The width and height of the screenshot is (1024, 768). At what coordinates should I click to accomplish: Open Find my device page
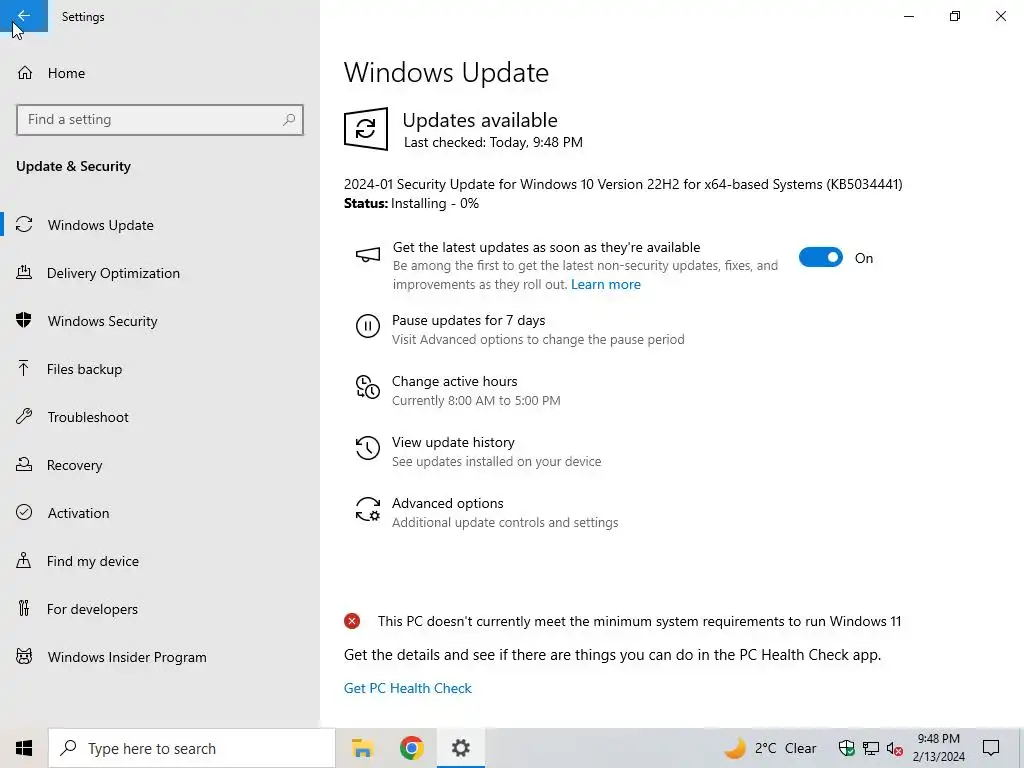point(160,561)
